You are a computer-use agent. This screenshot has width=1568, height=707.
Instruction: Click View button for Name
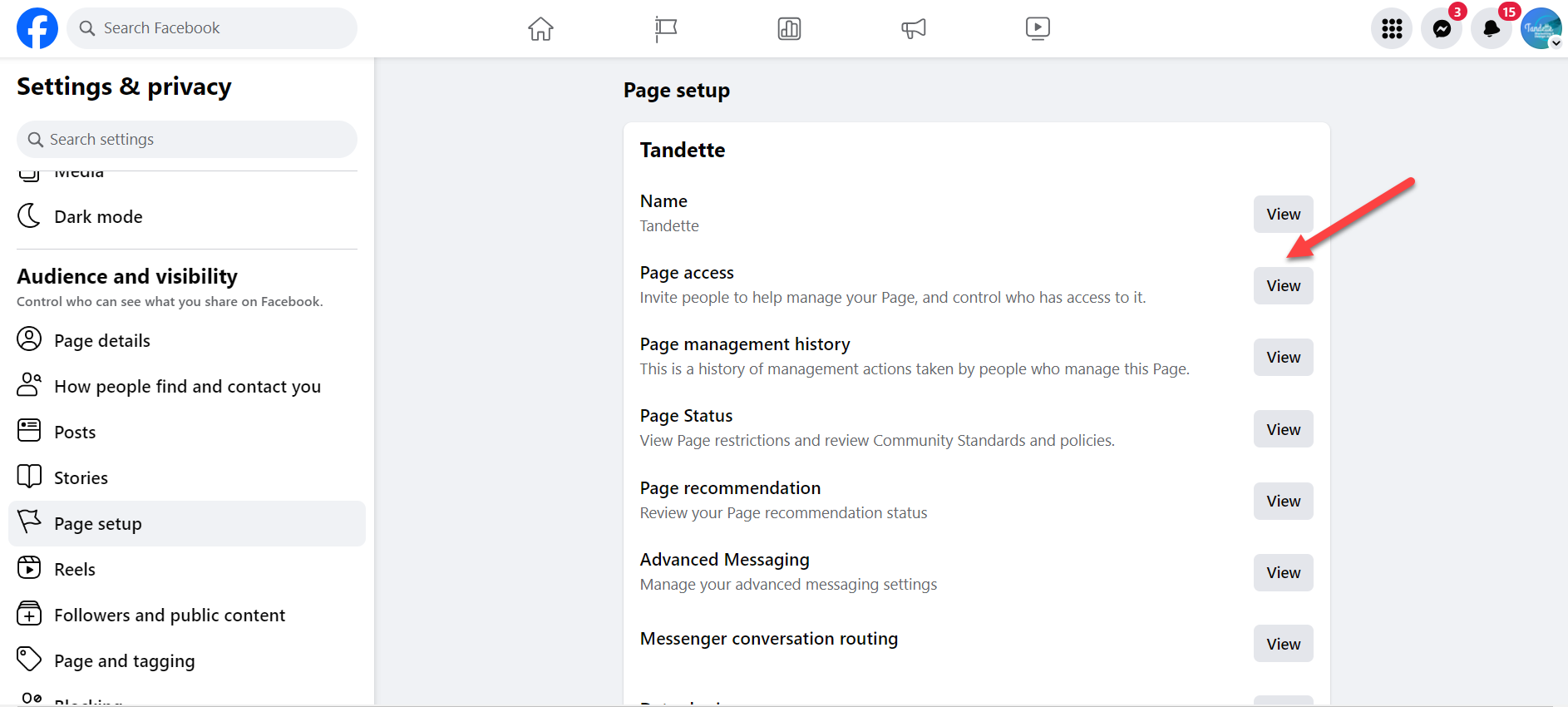[1284, 214]
